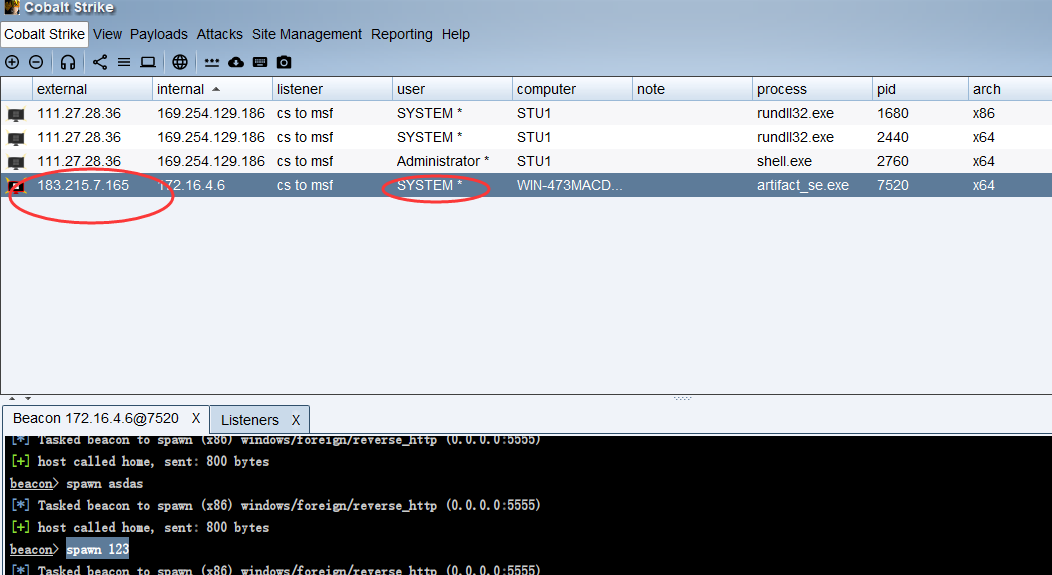
Task: Click the split pane collapse arrows
Action: [19, 399]
